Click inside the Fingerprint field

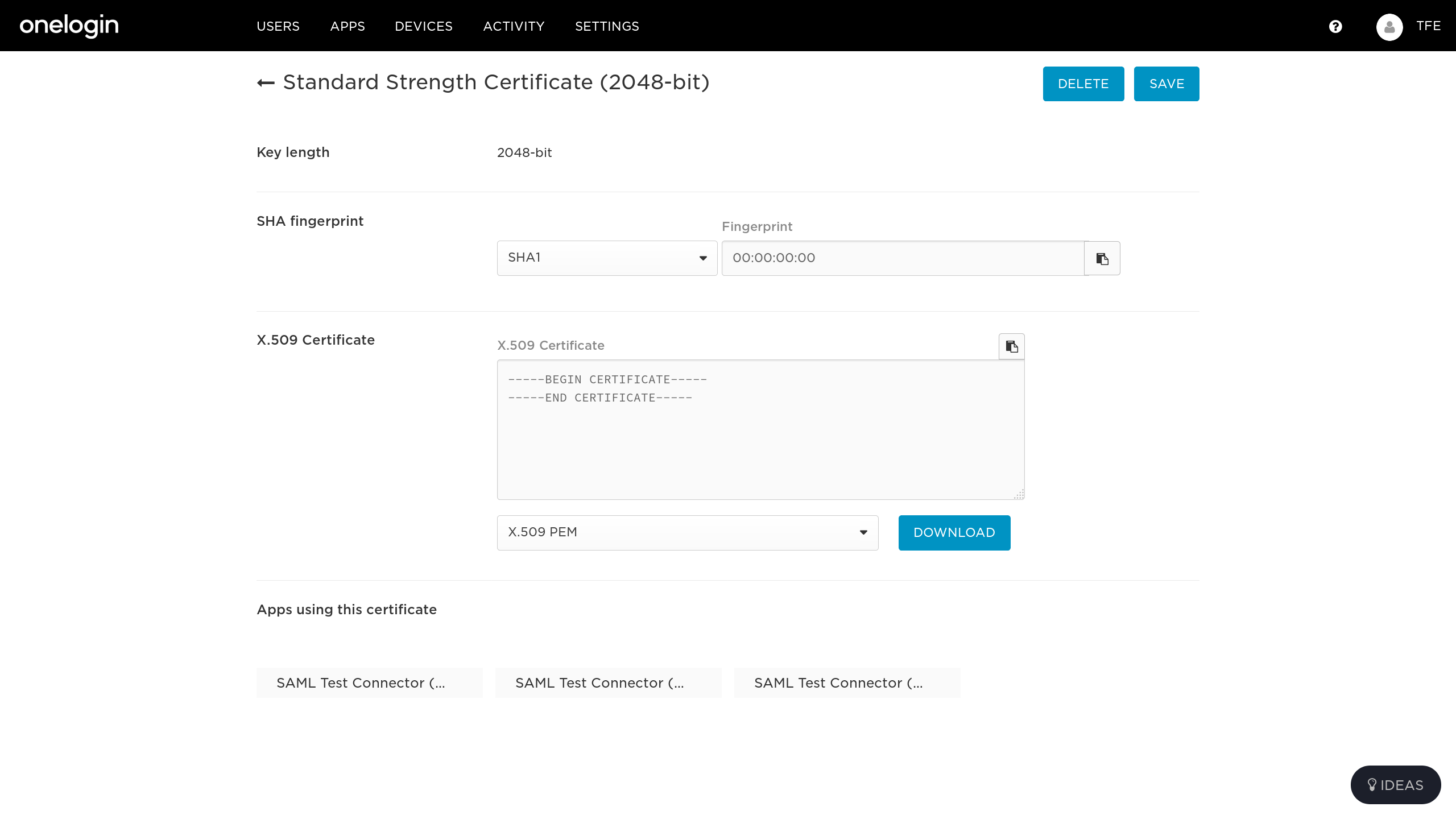coord(903,258)
